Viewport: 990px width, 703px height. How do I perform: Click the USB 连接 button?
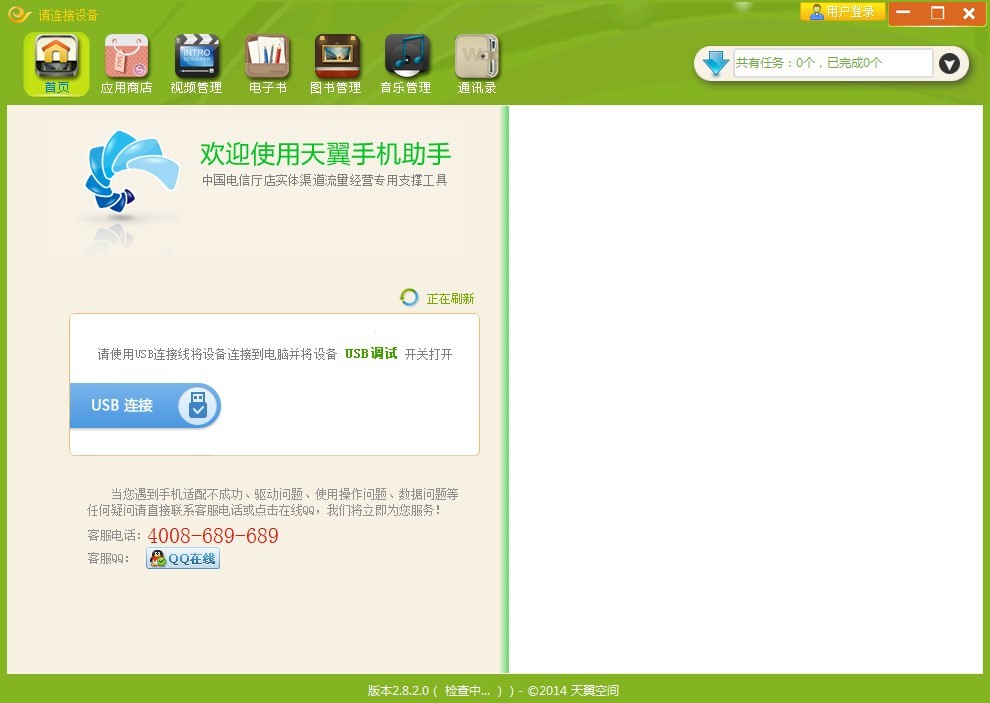coord(145,406)
